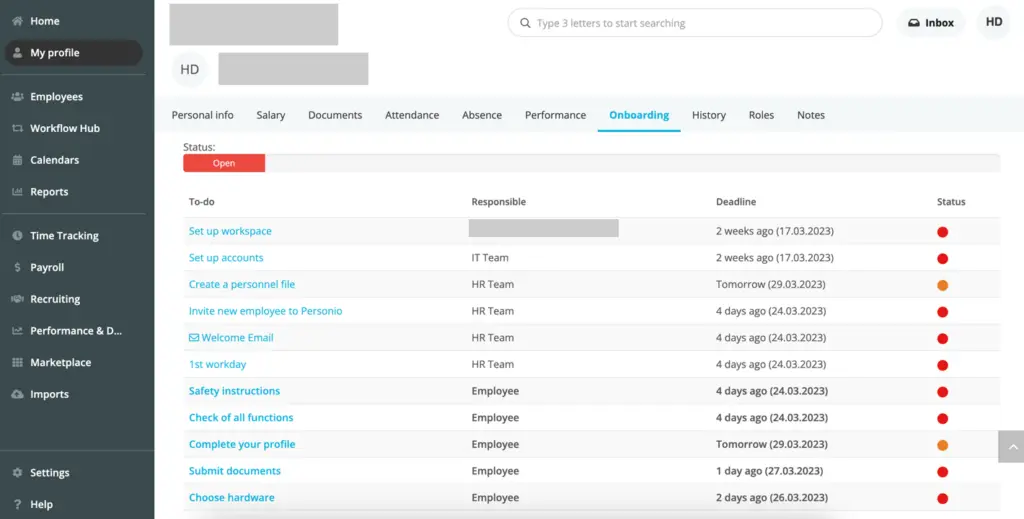Open Settings gear icon in sidebar
Screen dimensions: 1024x519
[x=18, y=473]
